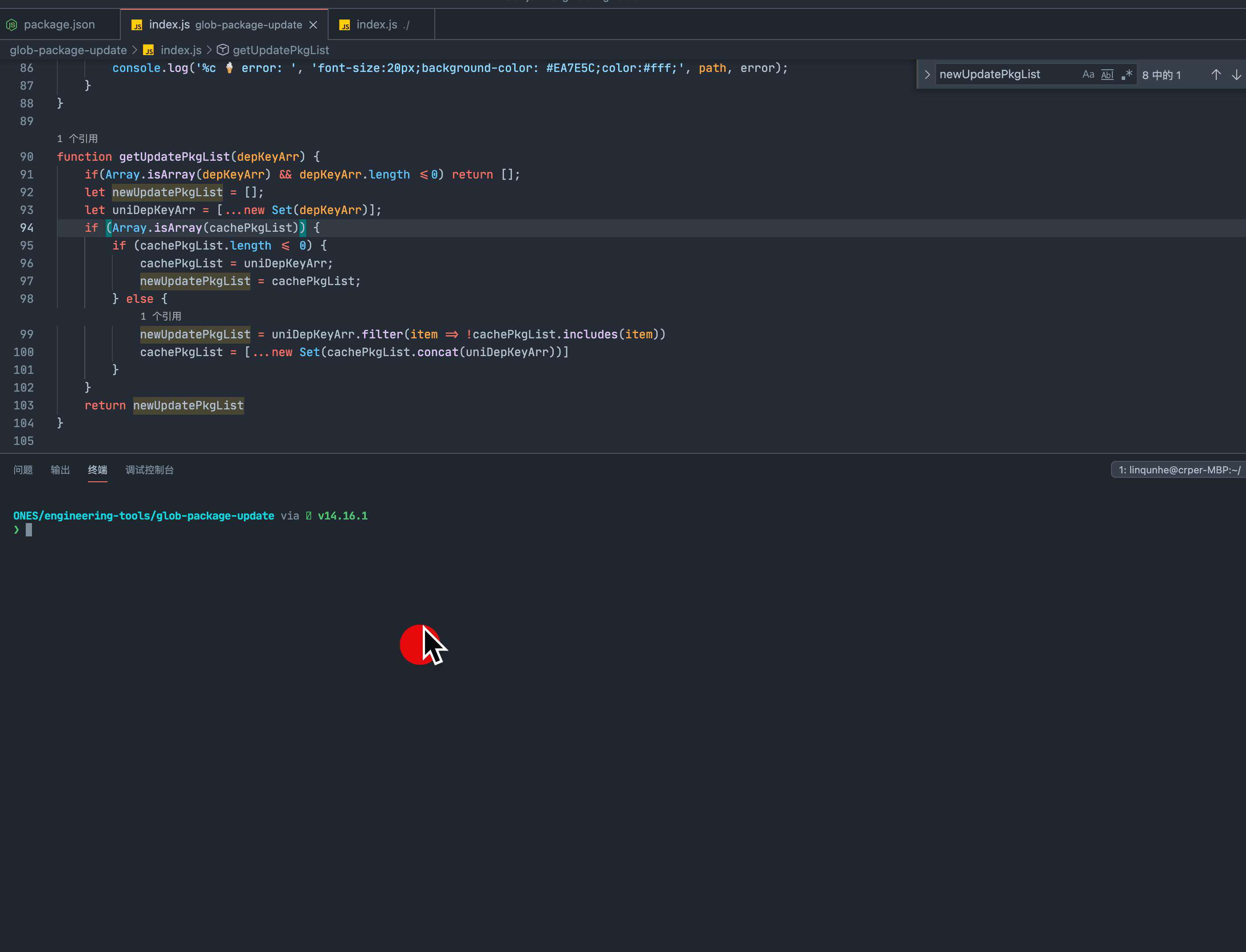The height and width of the screenshot is (952, 1246).
Task: Open the terminal selector dropdown linqunhe@crper-MBP
Action: tap(1179, 470)
